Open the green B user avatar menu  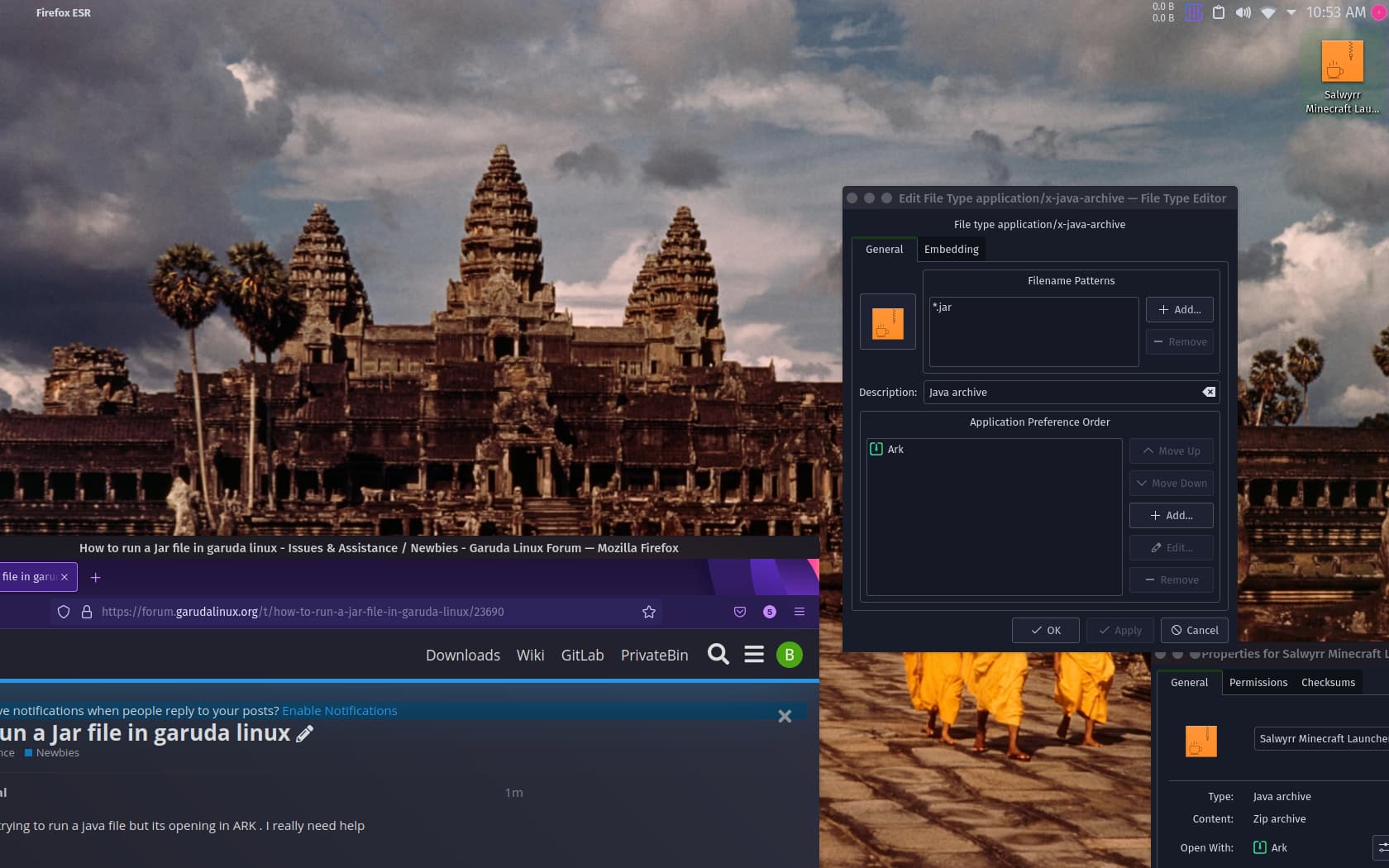click(790, 655)
